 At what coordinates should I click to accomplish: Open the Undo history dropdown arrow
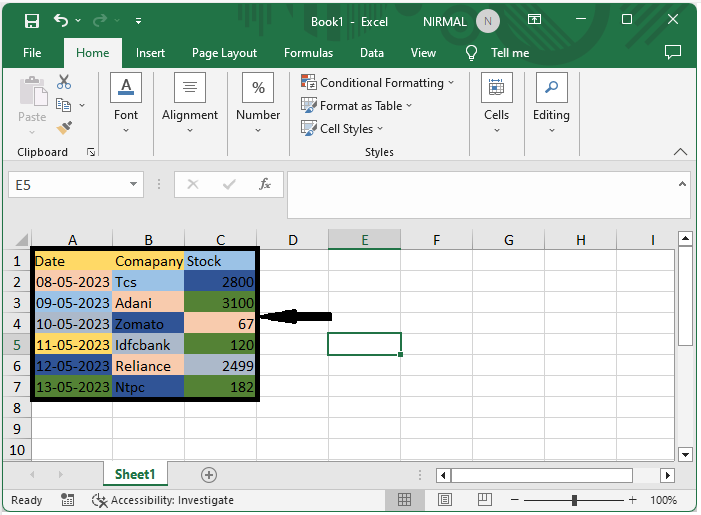(x=78, y=21)
